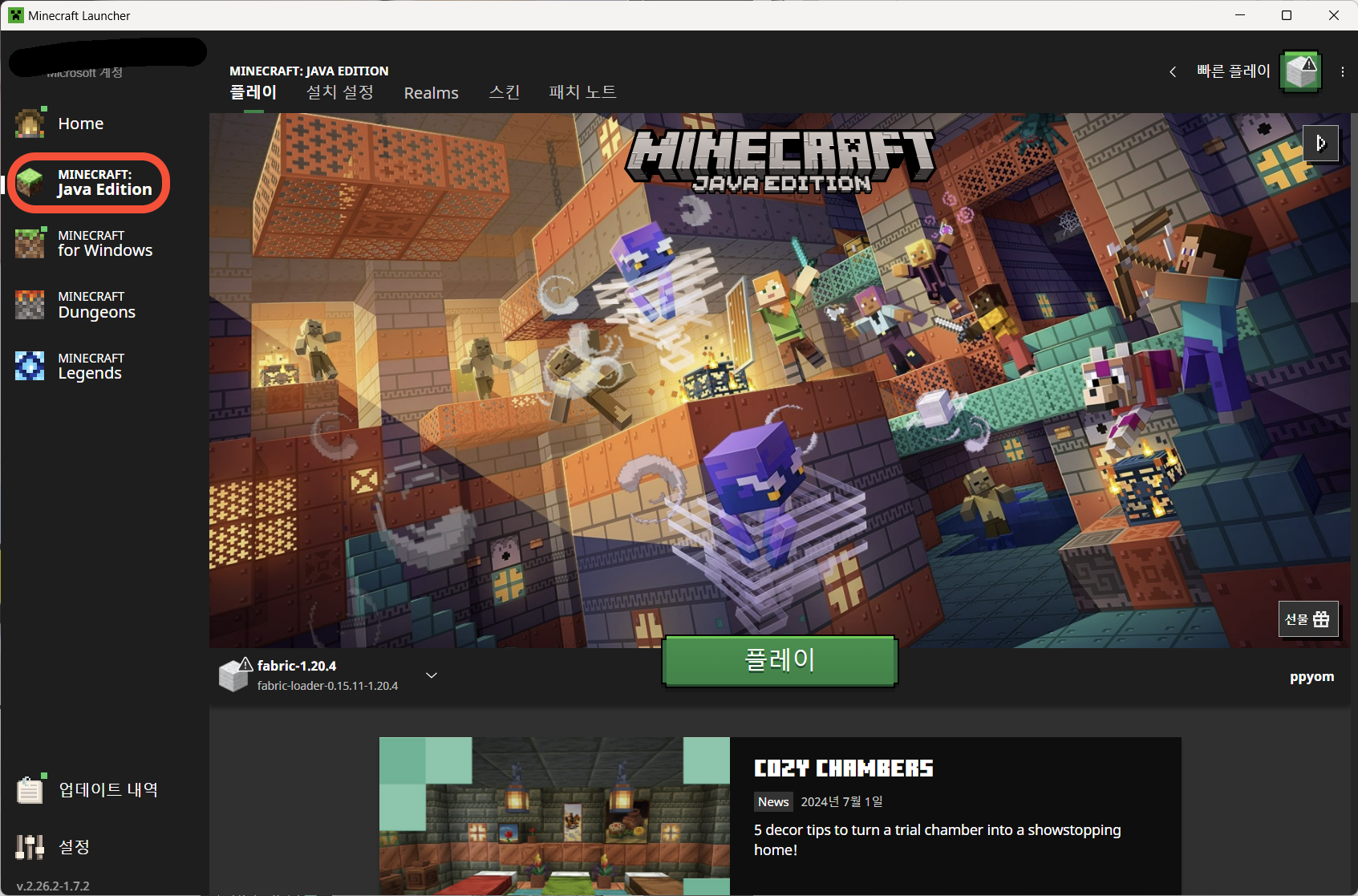Viewport: 1358px width, 896px height.
Task: Switch to the 패치 노트 tab
Action: point(582,93)
